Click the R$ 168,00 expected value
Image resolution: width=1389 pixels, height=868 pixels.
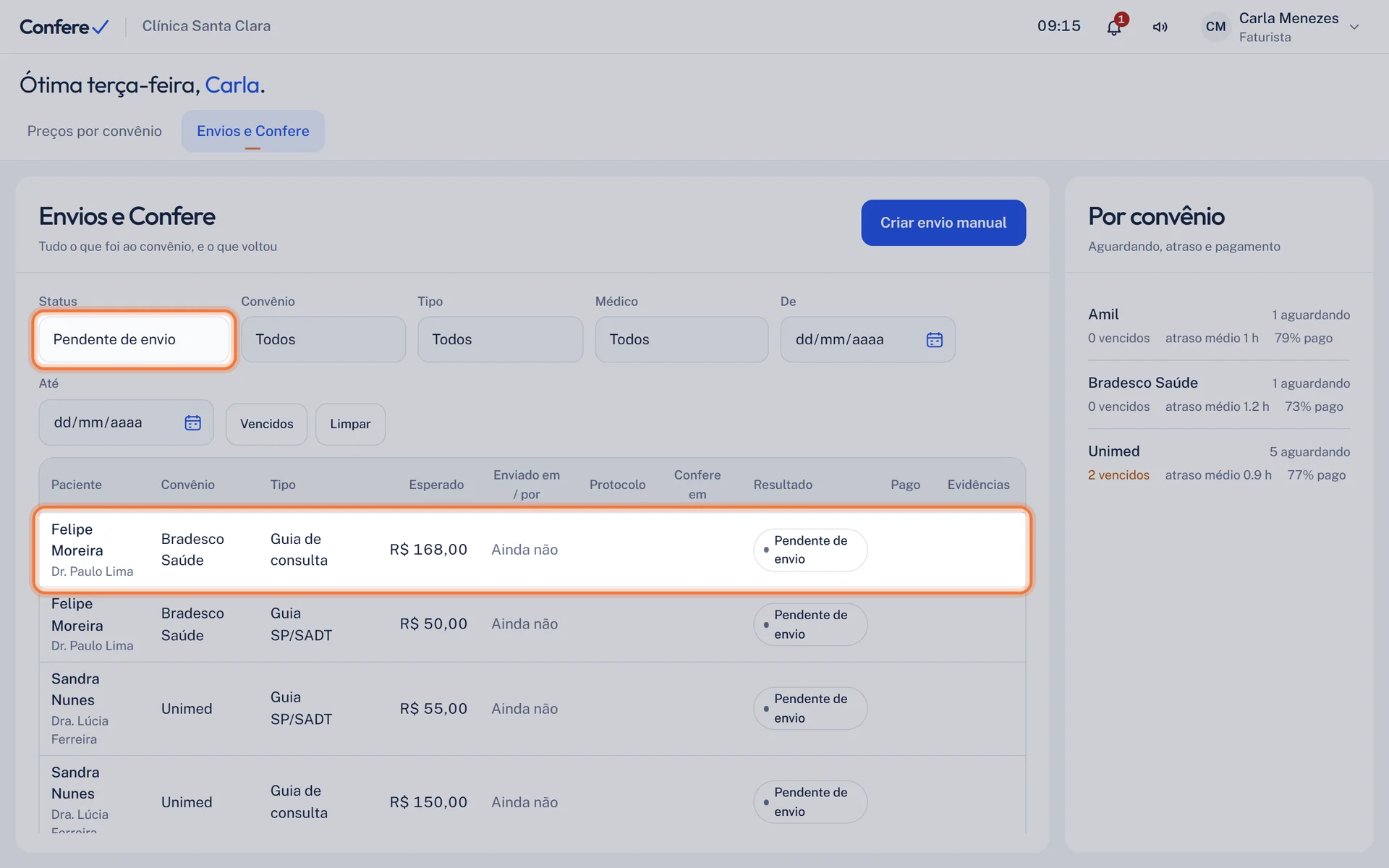428,550
